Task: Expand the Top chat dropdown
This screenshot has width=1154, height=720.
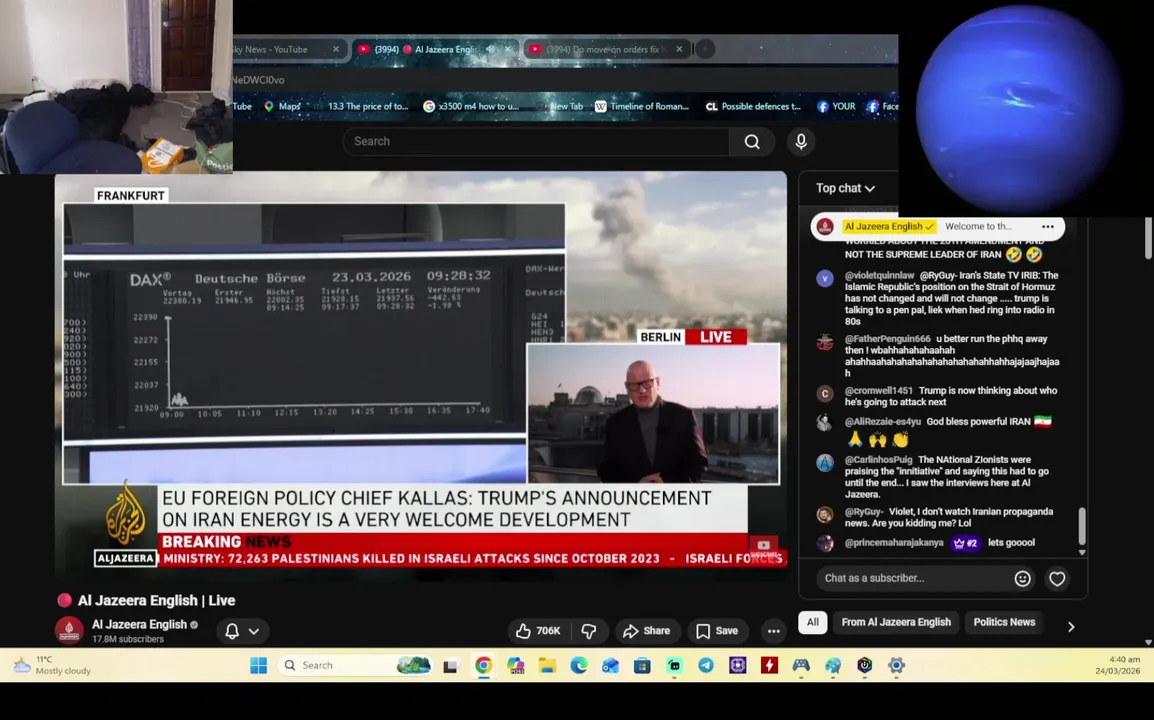Action: (845, 188)
